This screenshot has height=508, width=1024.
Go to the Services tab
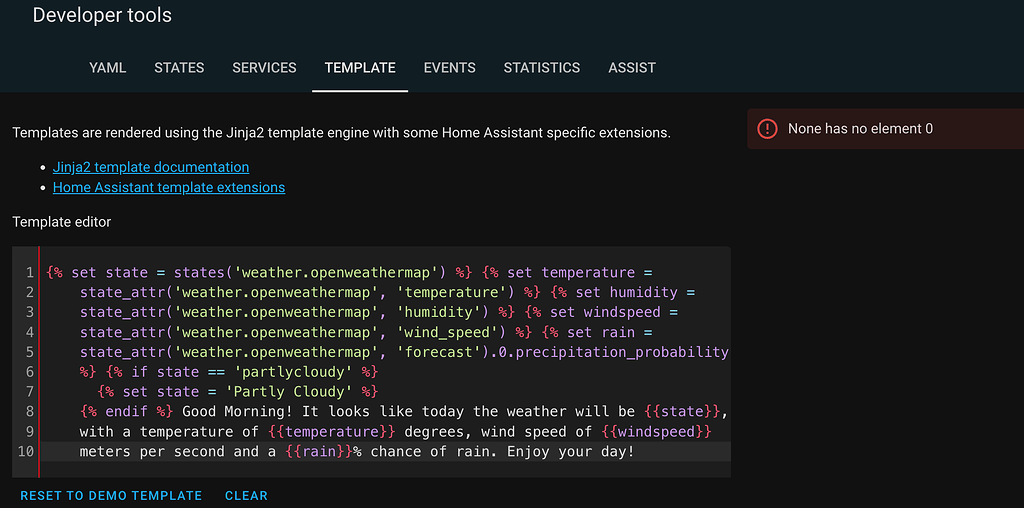pos(264,68)
